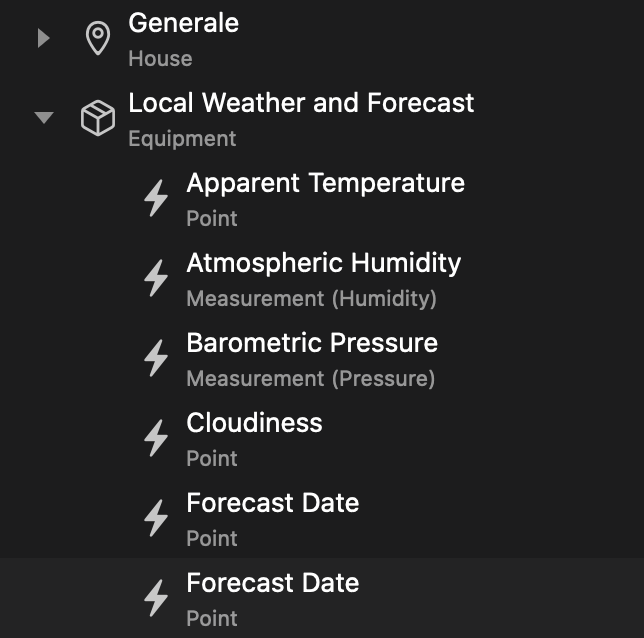
Task: Select the Generale item label
Action: point(184,23)
